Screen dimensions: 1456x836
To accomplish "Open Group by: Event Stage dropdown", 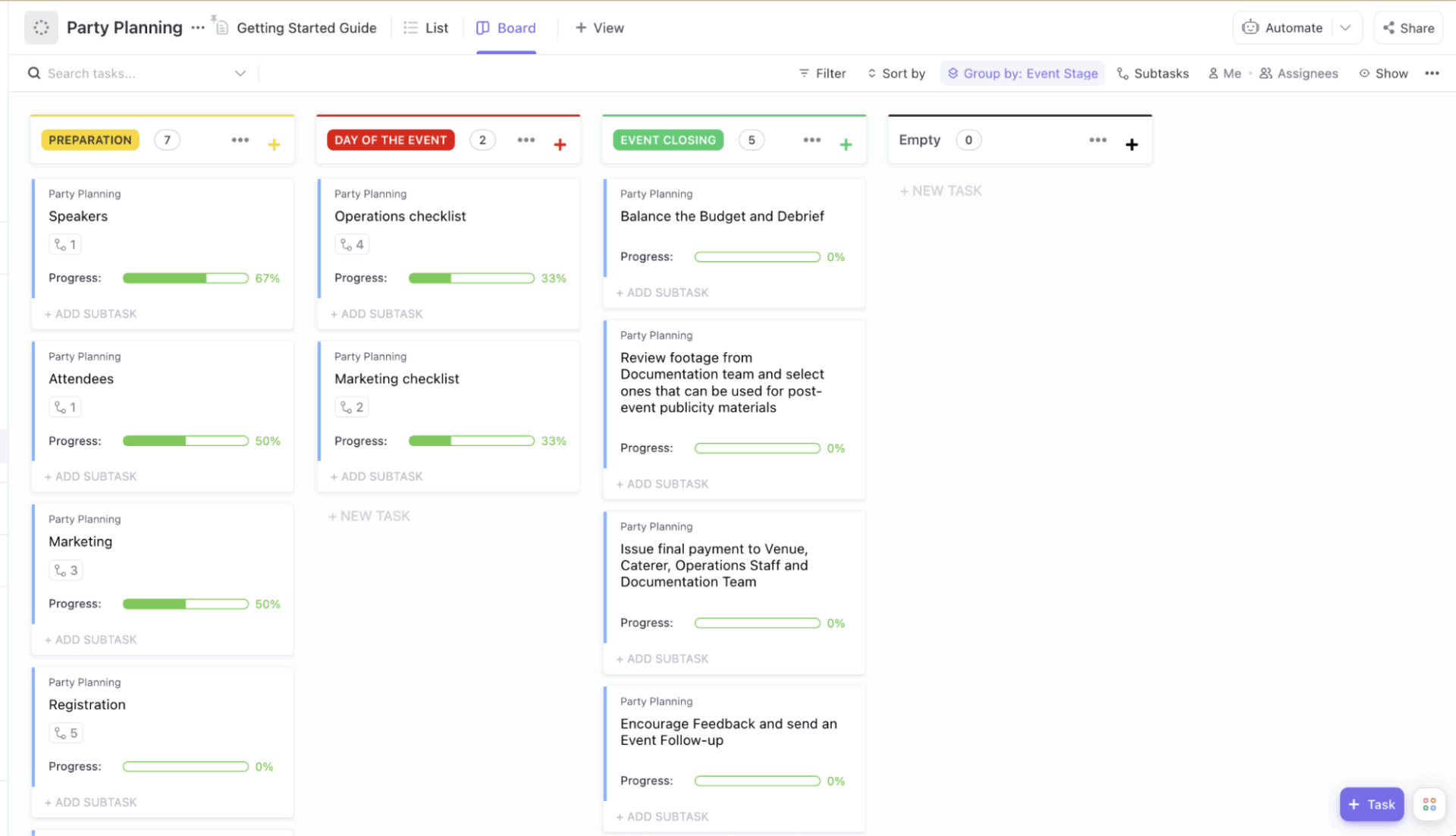I will (1022, 74).
